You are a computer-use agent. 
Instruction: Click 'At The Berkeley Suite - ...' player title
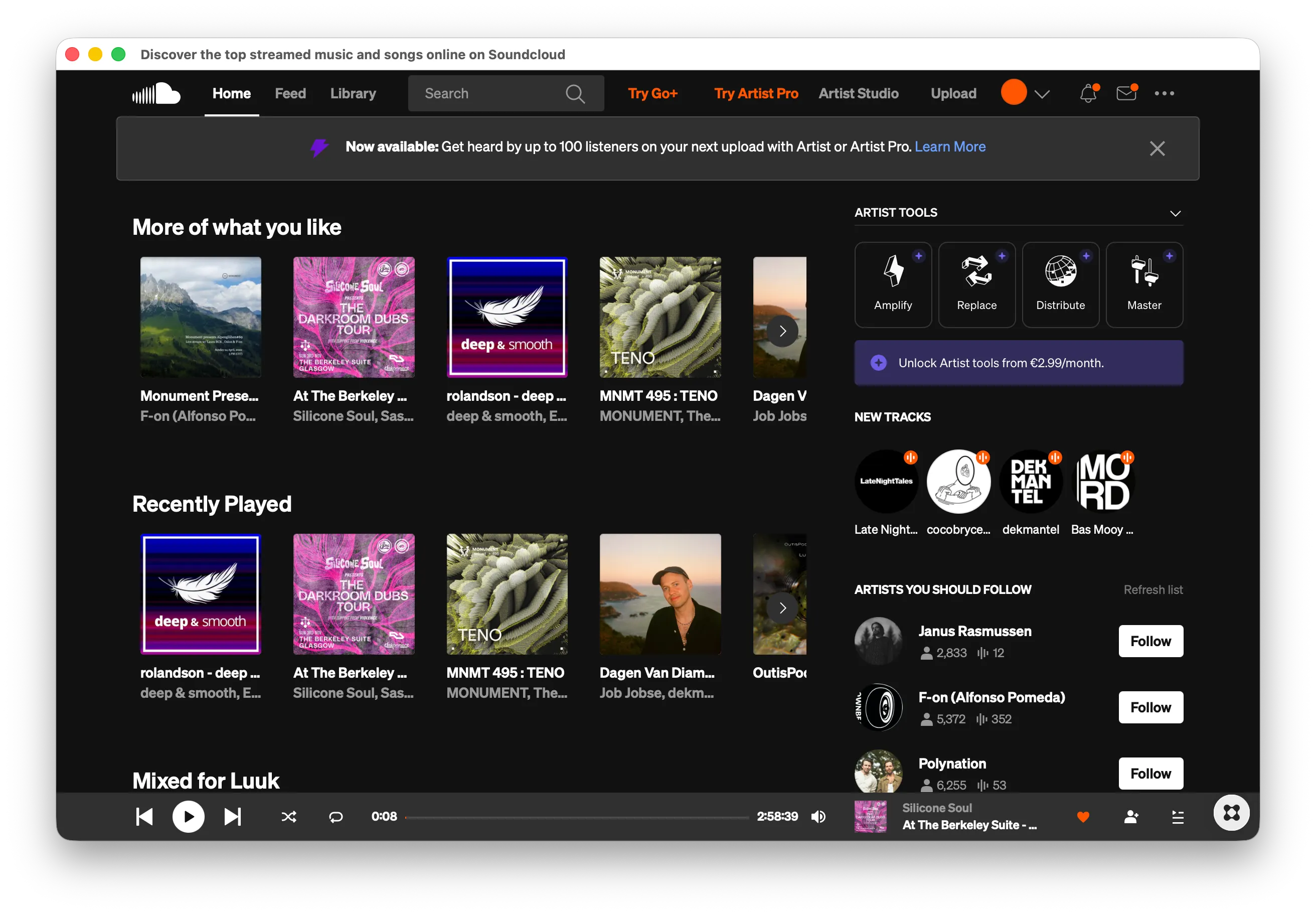click(x=969, y=824)
